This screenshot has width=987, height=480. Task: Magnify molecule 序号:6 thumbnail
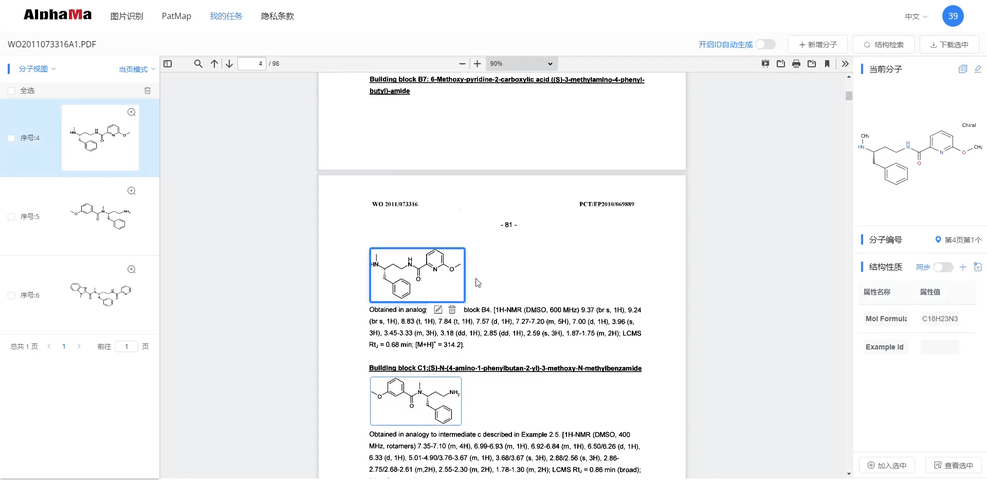(132, 269)
